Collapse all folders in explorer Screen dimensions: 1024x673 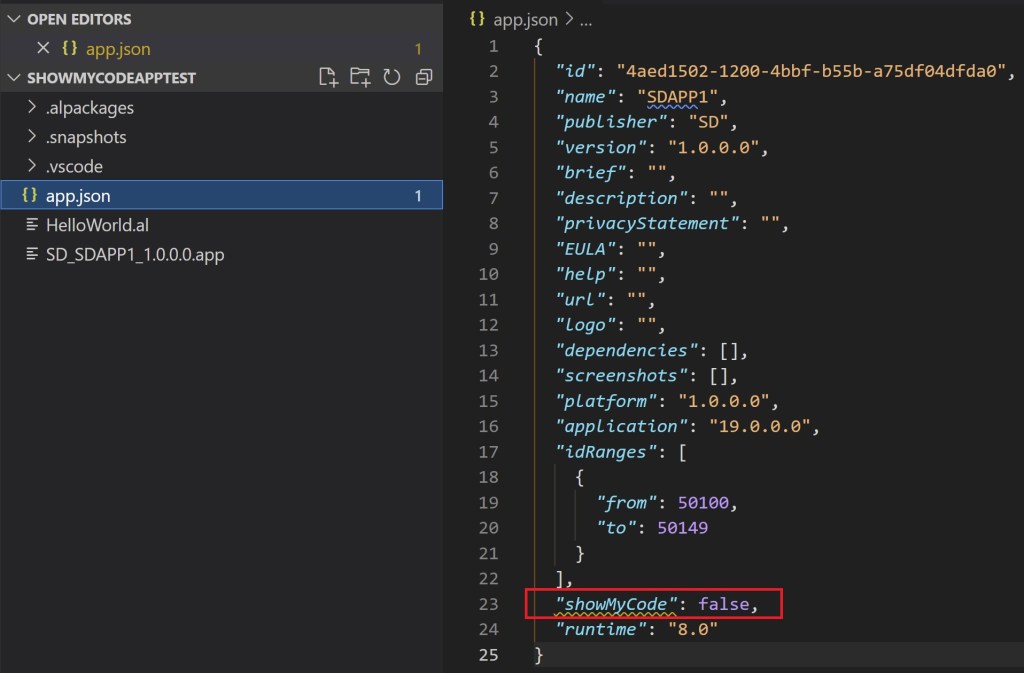point(423,77)
